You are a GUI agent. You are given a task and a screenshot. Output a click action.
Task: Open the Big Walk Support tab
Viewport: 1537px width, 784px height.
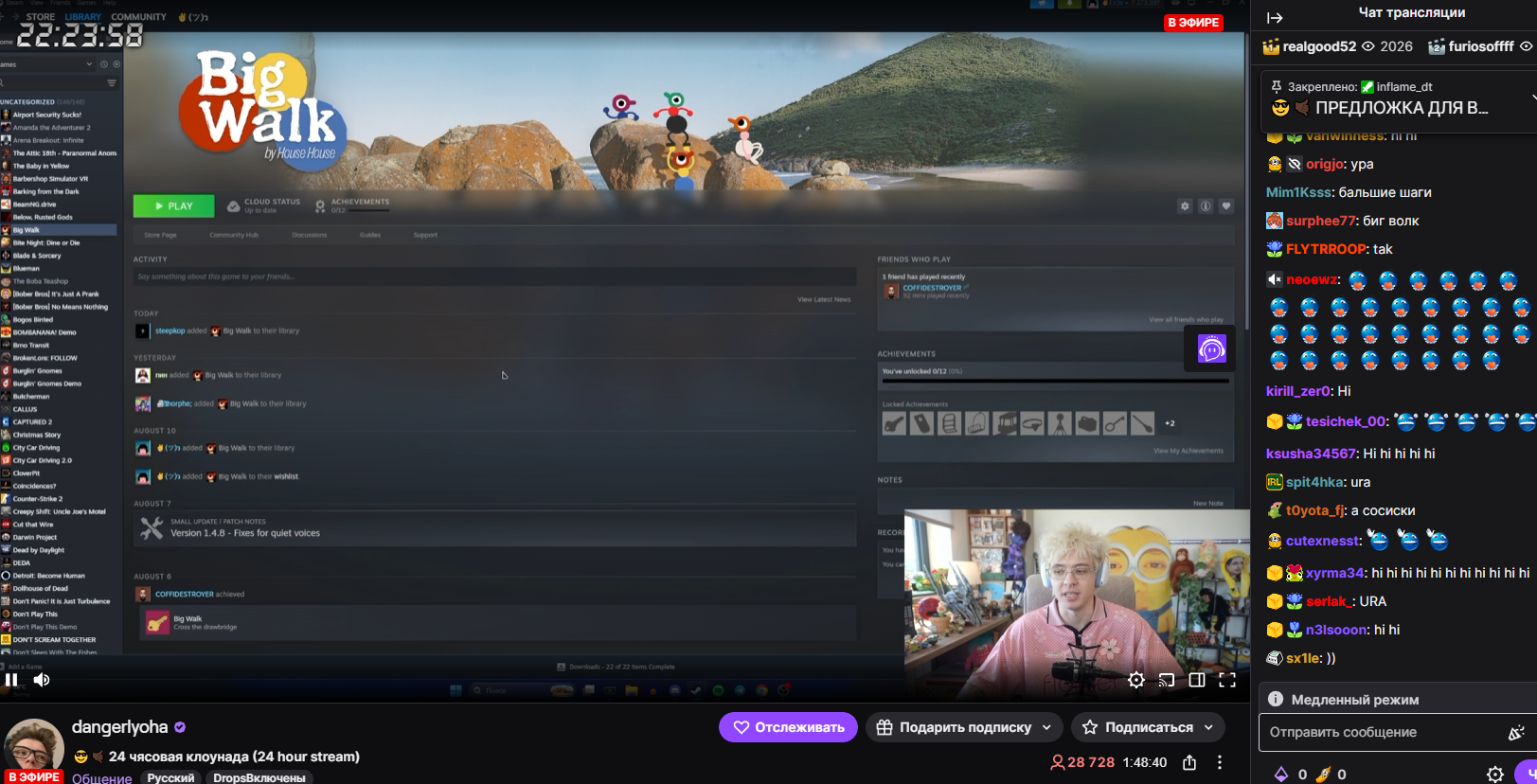pos(425,235)
